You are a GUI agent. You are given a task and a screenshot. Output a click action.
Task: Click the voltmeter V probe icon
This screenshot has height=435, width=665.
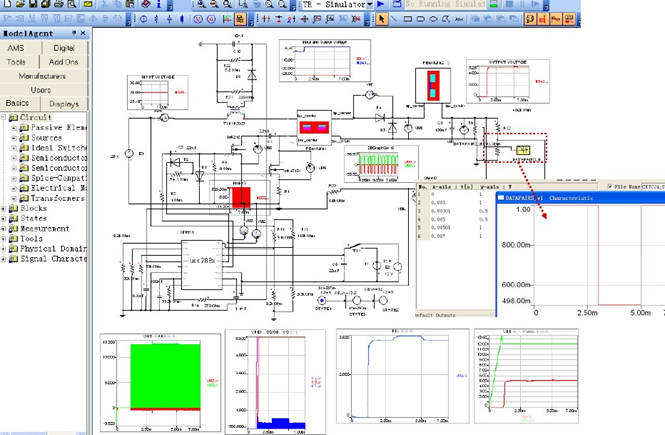[198, 19]
